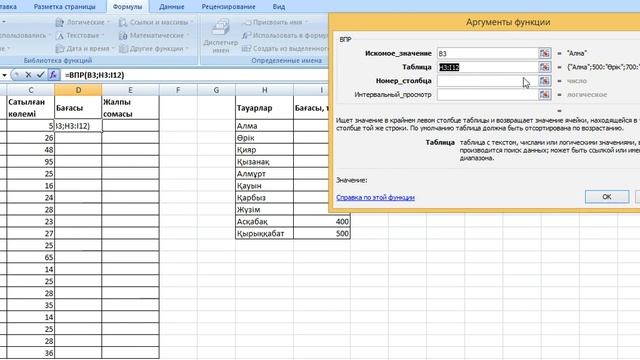Open Справка по этой функции link
Screen dimensions: 640x360
(x=376, y=198)
